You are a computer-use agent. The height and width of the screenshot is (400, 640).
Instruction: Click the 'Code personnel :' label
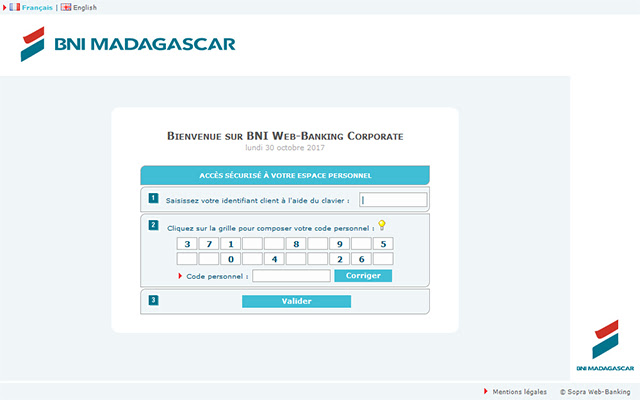click(x=217, y=276)
